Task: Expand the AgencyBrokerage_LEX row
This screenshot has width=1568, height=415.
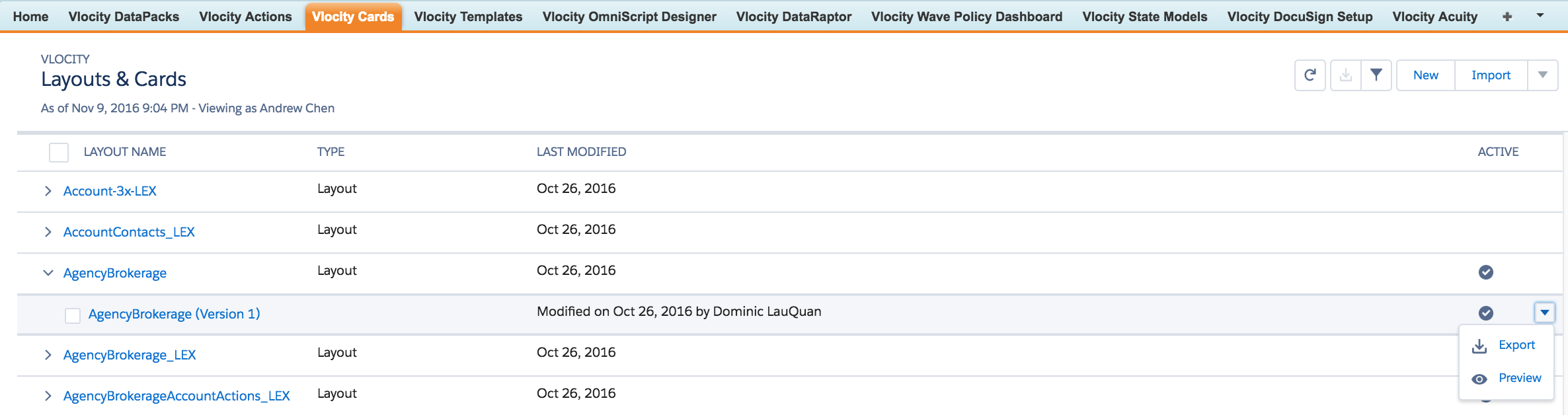Action: coord(48,355)
